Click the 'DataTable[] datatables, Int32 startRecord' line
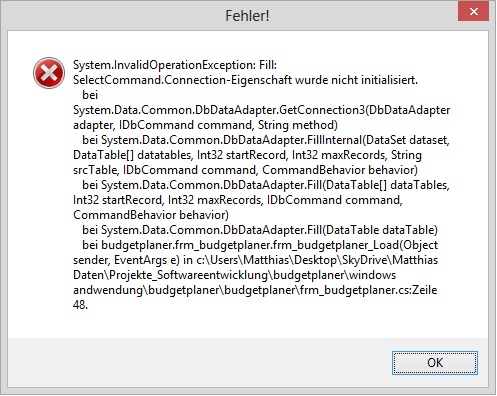Screen dimensions: 497x396 (x=247, y=155)
